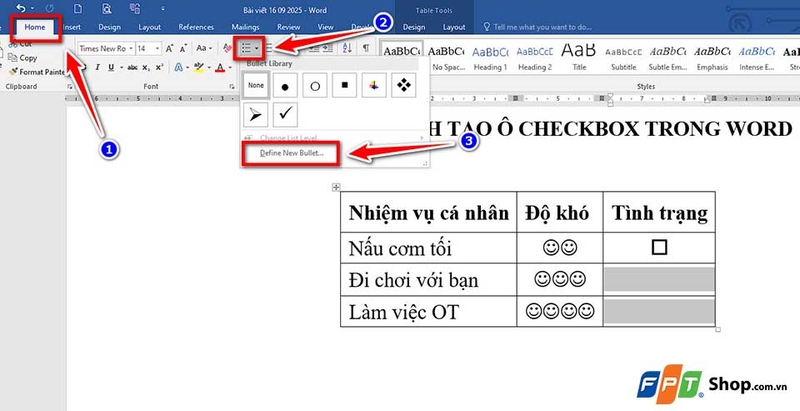The height and width of the screenshot is (411, 800).
Task: Choose the arrowhead bullet
Action: click(x=256, y=115)
